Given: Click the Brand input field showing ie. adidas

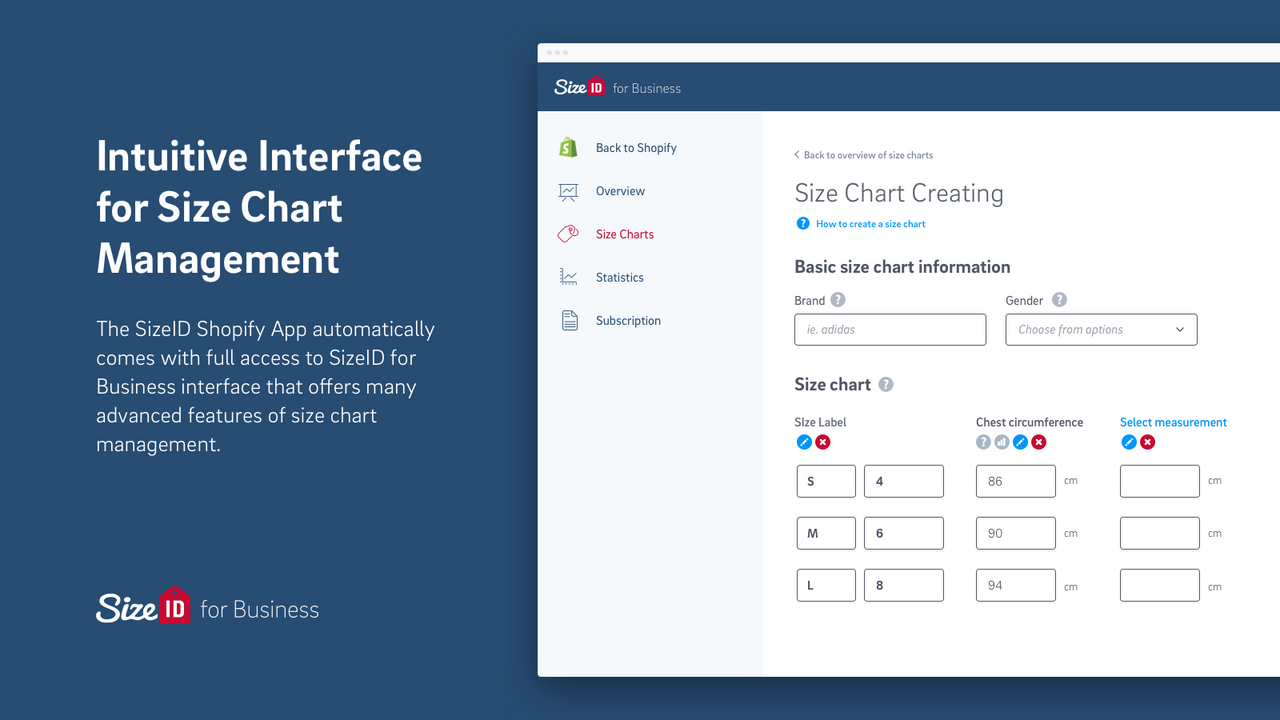Looking at the screenshot, I should [889, 329].
